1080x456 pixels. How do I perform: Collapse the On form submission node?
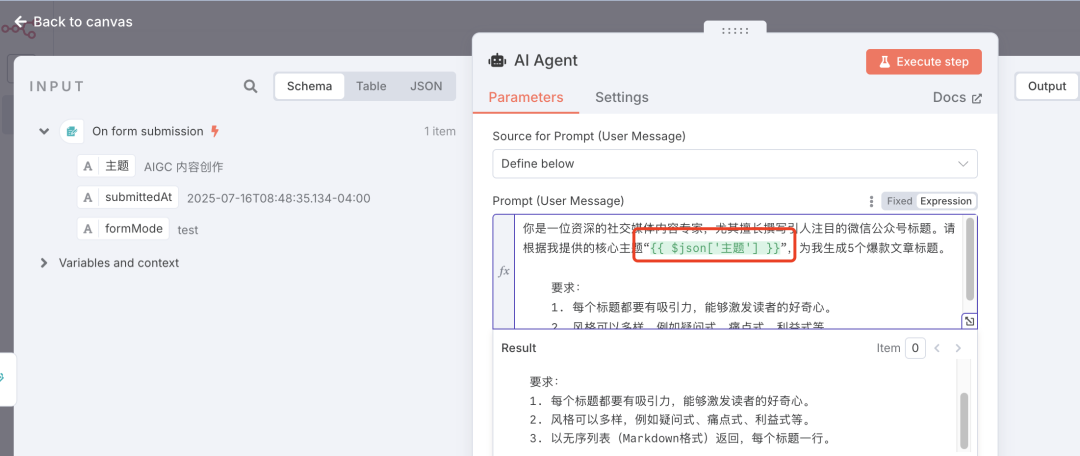[x=44, y=131]
